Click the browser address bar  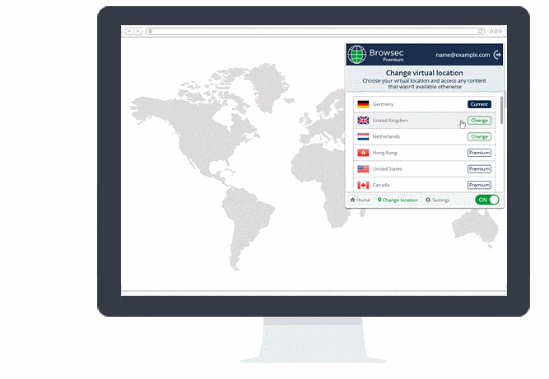pos(314,31)
